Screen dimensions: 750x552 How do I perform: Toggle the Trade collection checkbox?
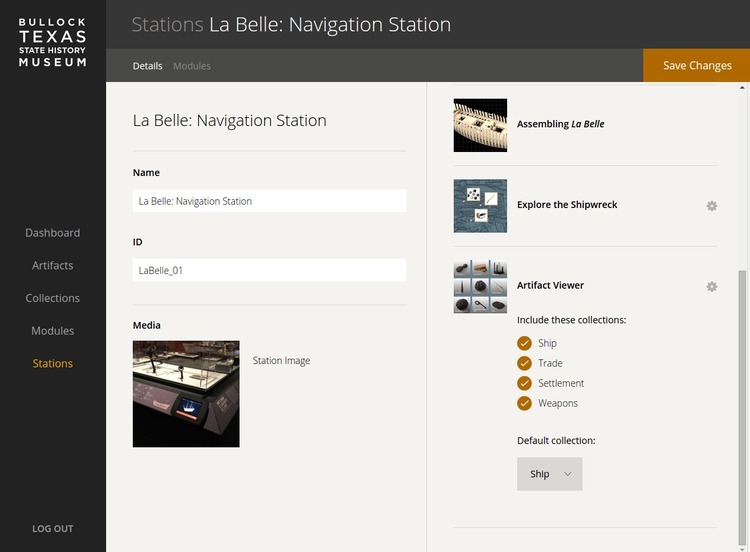coord(524,363)
